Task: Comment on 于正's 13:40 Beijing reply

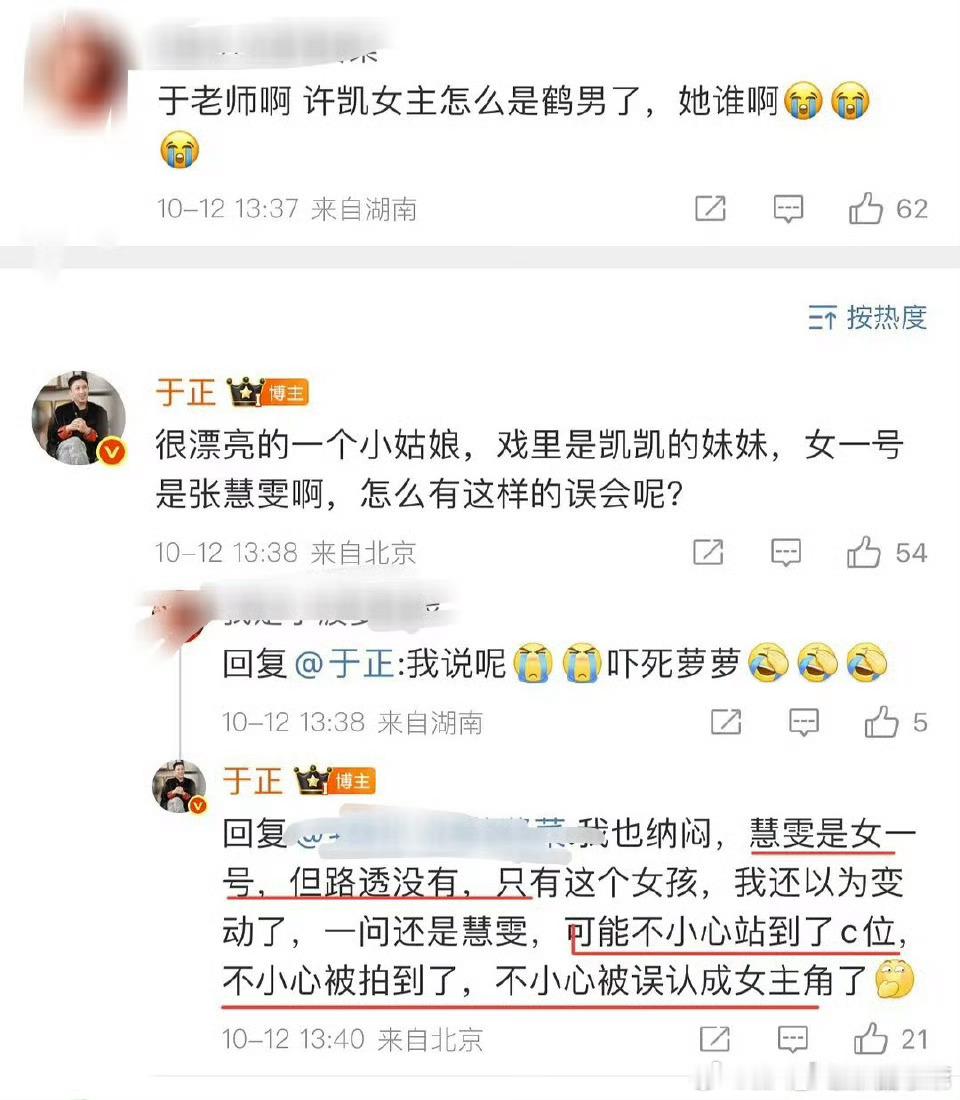Action: pos(792,1039)
